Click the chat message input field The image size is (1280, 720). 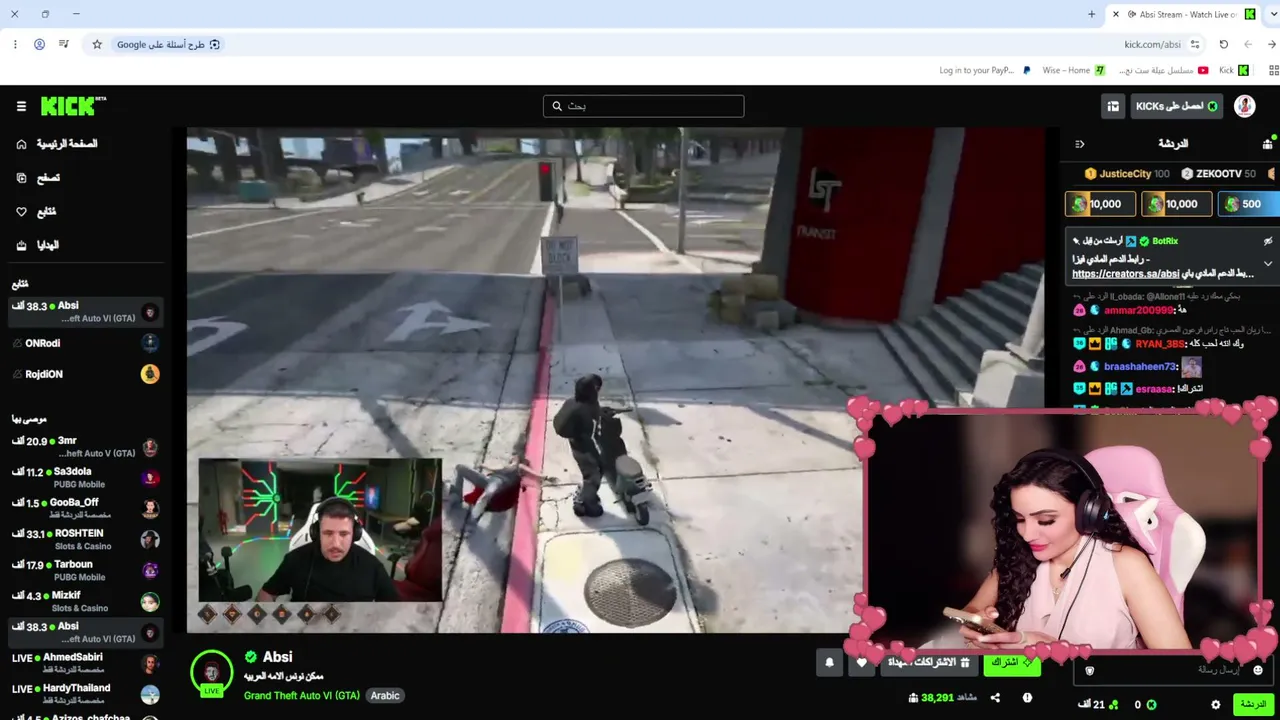coord(1172,670)
